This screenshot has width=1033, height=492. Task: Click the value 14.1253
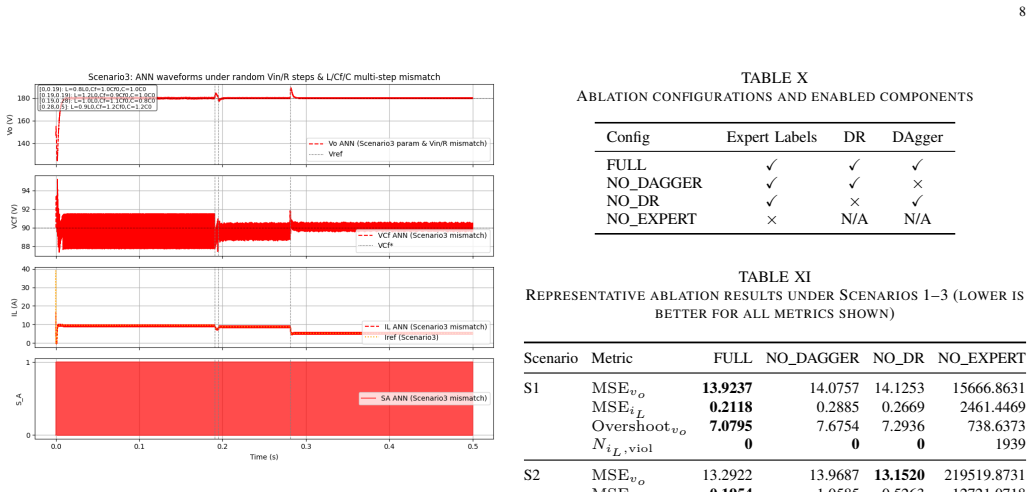point(899,389)
